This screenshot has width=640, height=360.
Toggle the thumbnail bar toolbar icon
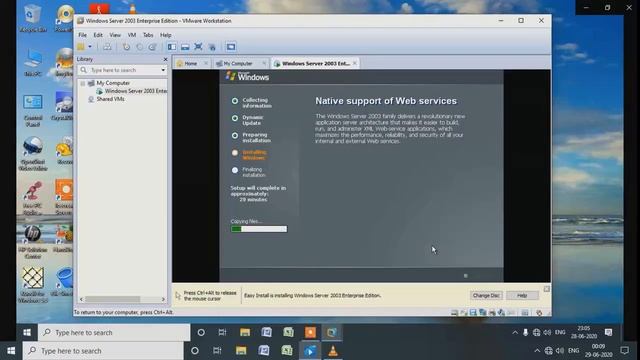click(185, 47)
